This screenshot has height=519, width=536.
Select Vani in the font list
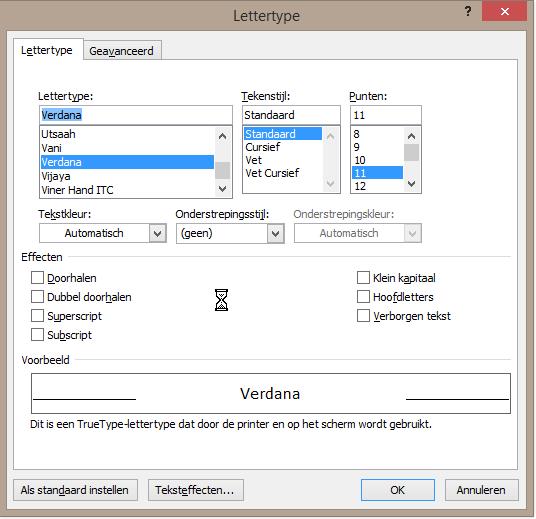[127, 148]
